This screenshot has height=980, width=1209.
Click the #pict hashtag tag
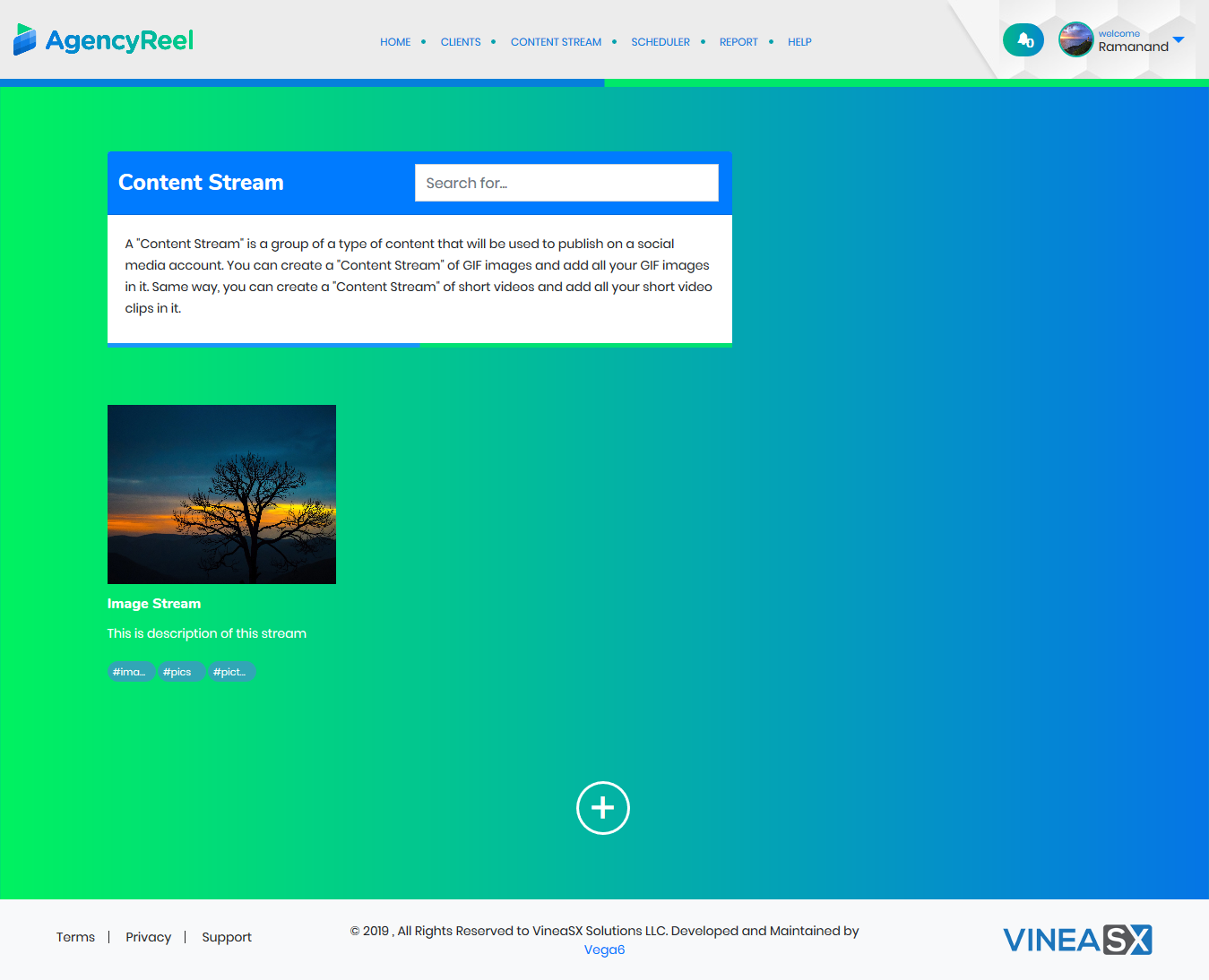(231, 671)
